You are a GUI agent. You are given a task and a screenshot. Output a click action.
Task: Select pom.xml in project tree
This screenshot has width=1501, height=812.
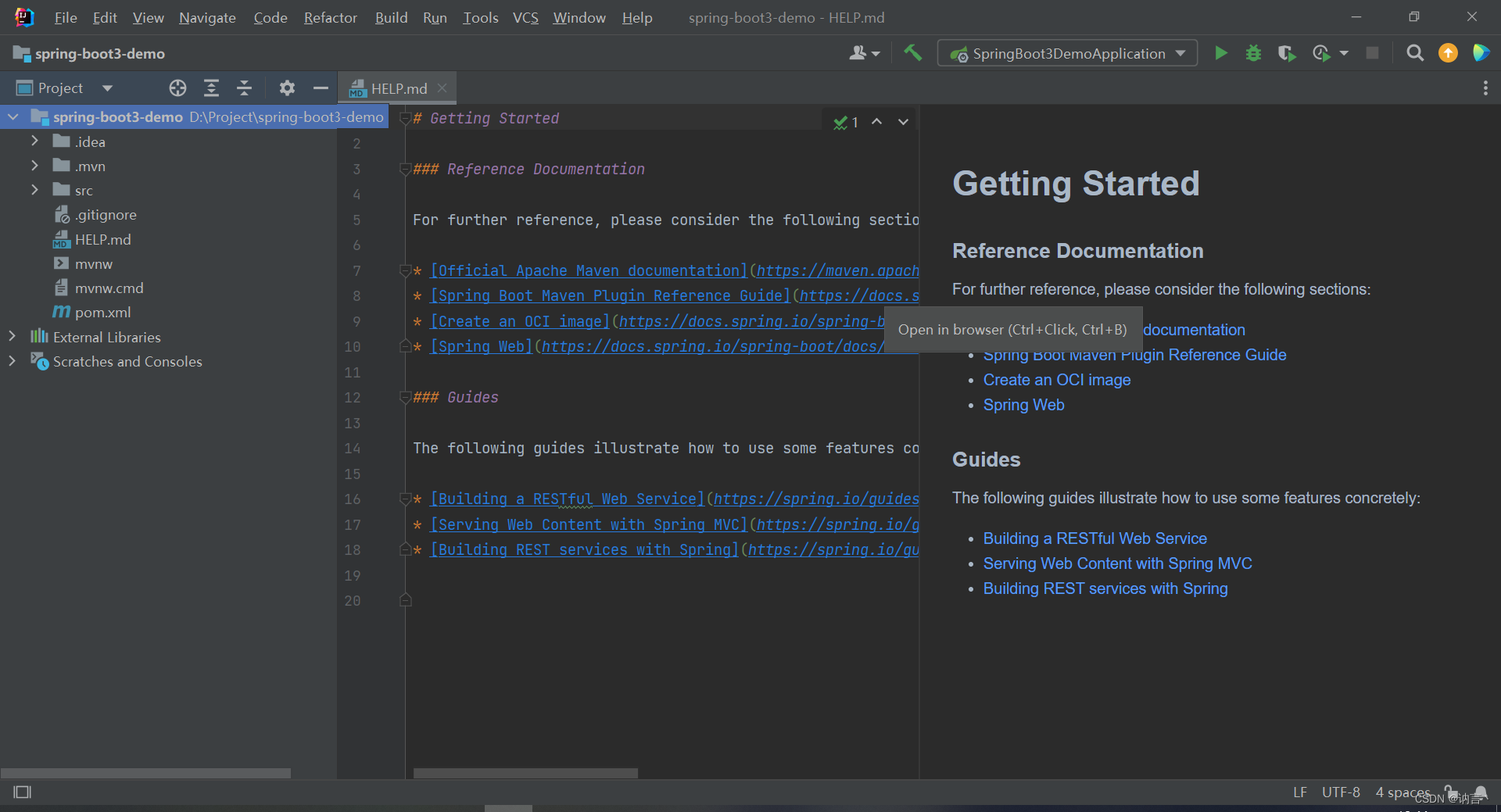click(x=102, y=312)
